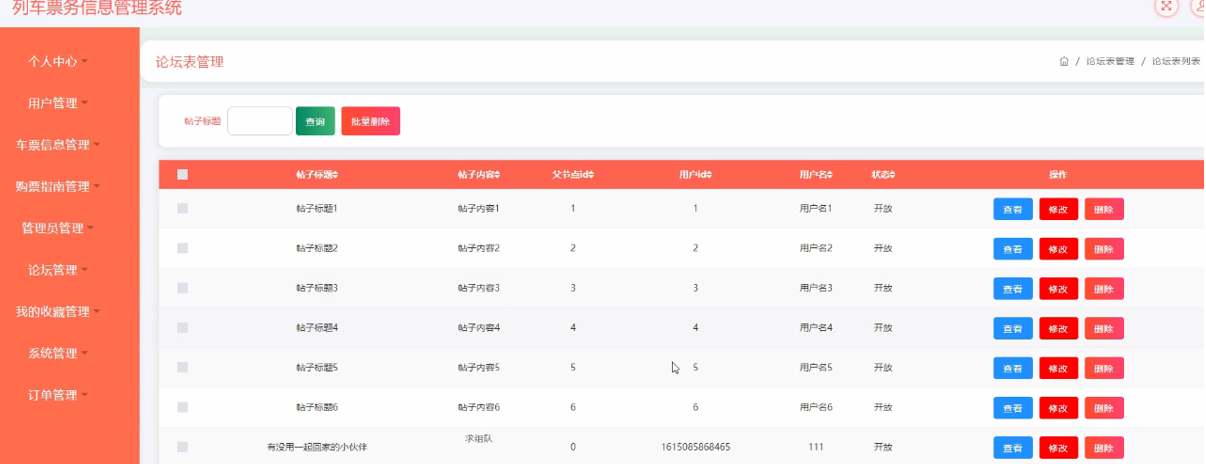The height and width of the screenshot is (464, 1206).
Task: Click 修改 for user 111's post
Action: tap(1059, 448)
